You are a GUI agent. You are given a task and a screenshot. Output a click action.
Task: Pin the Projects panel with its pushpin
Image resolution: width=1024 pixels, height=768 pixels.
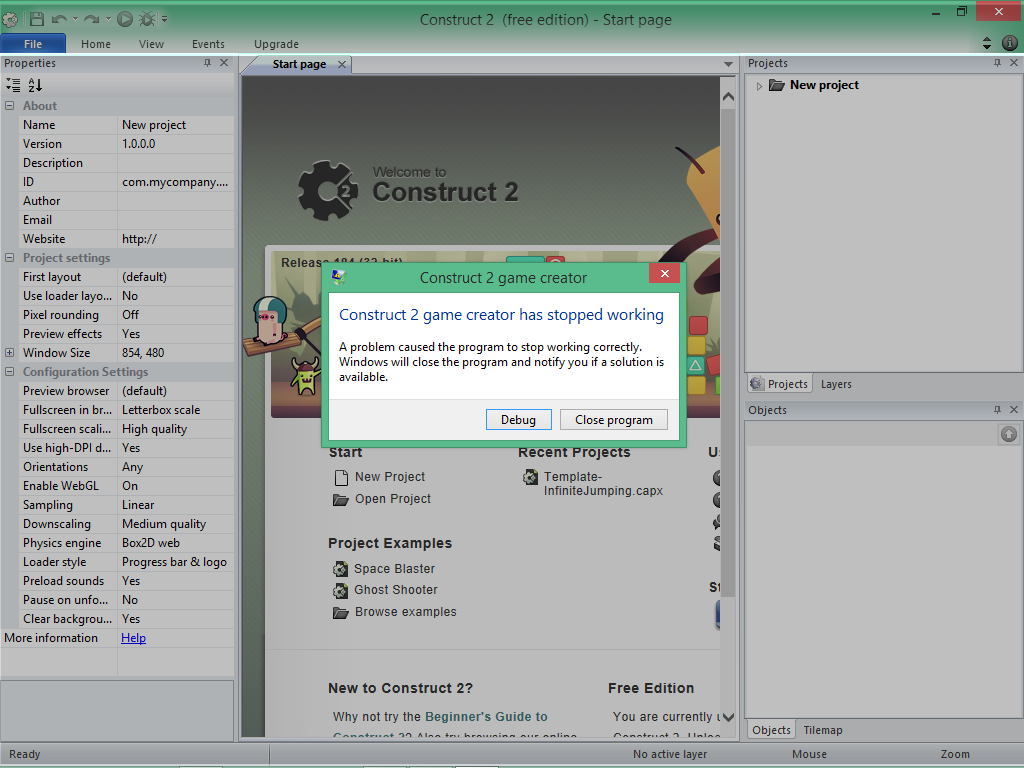[996, 62]
